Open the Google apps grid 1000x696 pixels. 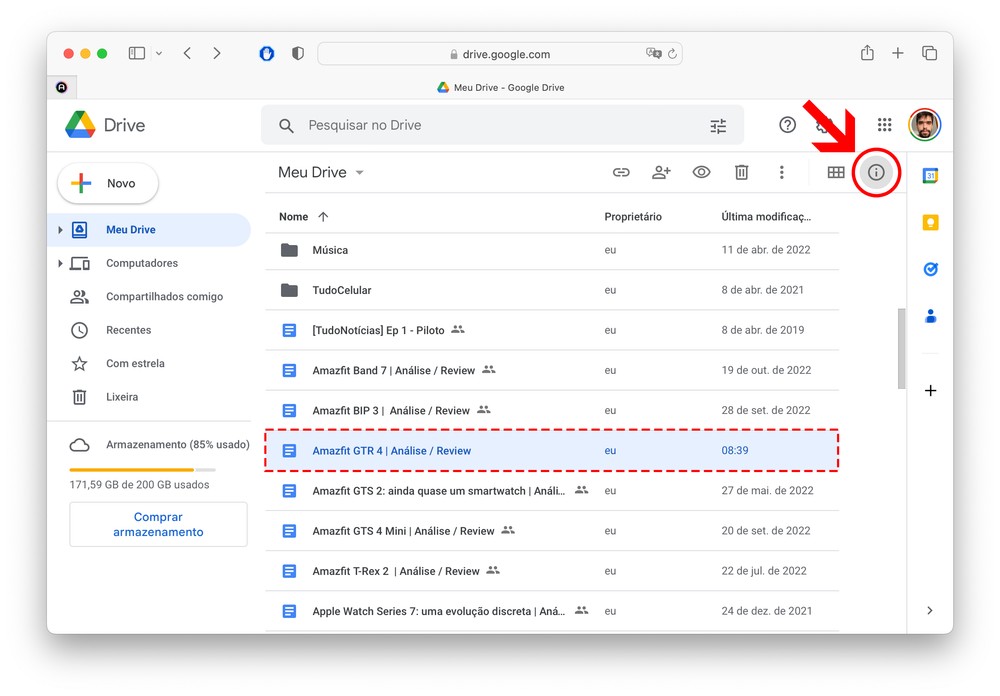tap(885, 125)
